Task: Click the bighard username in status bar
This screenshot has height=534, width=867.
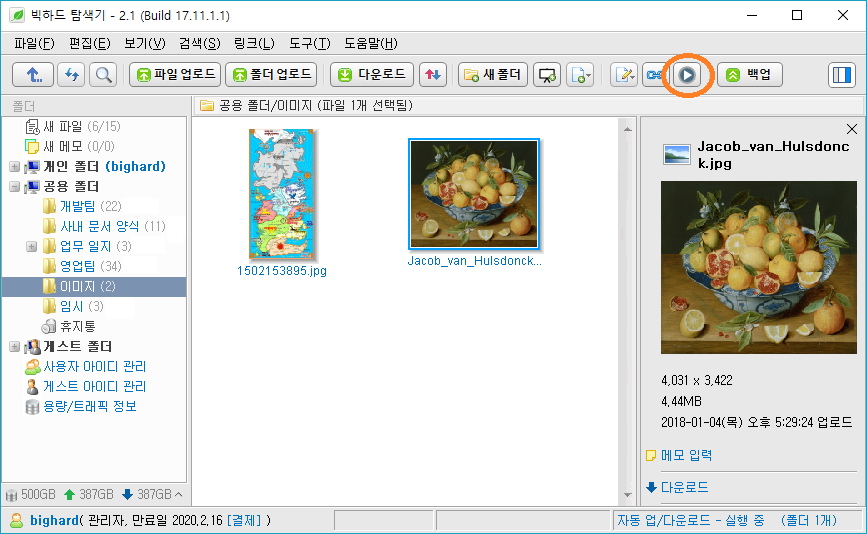Action: tap(54, 520)
